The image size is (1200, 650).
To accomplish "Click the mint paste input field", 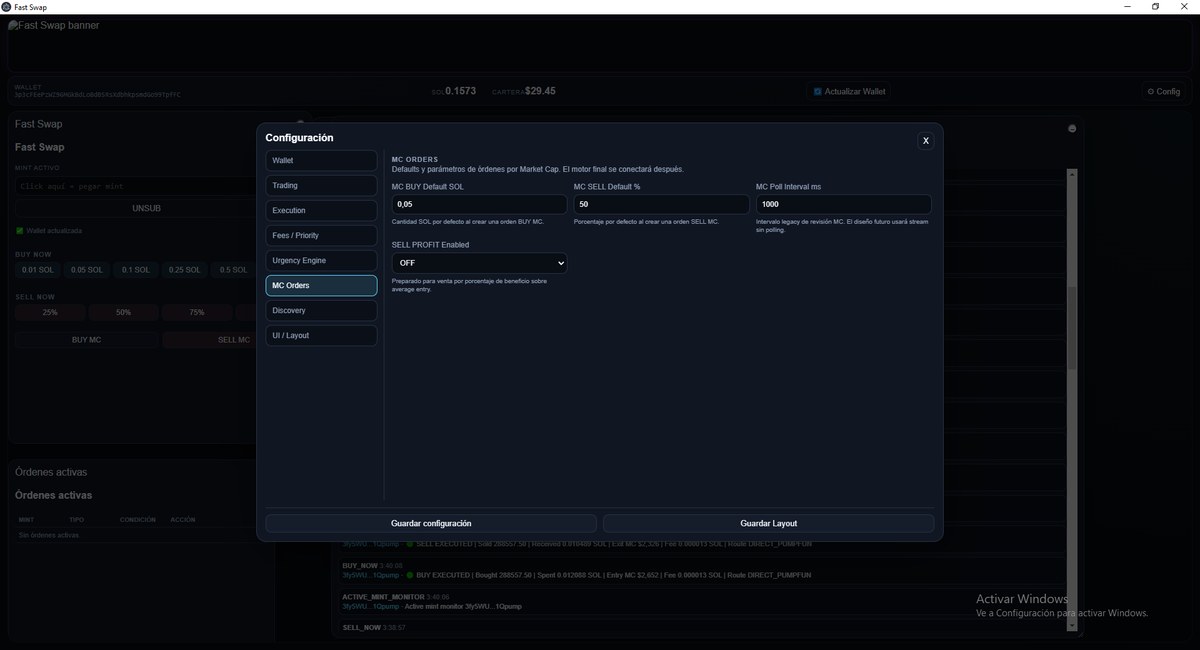I will tap(136, 186).
